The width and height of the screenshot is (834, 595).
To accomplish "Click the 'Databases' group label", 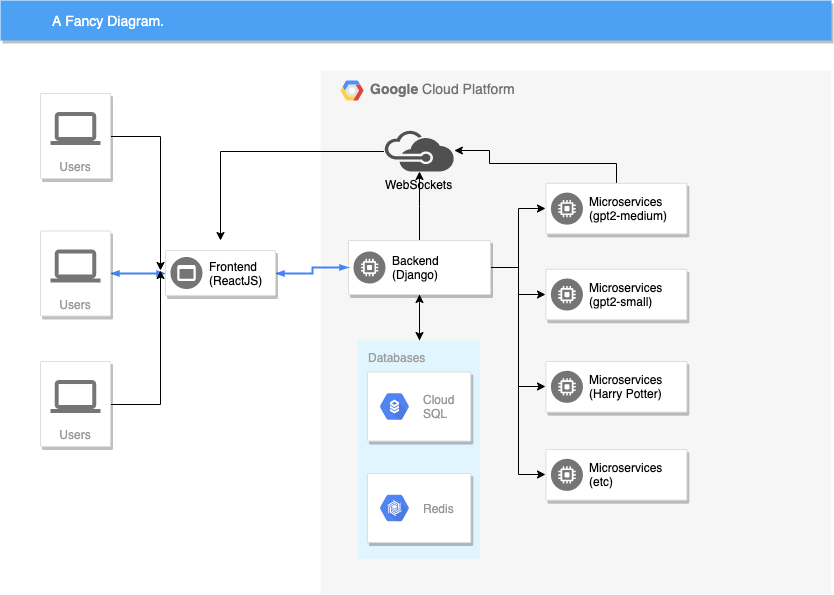I will coord(396,358).
